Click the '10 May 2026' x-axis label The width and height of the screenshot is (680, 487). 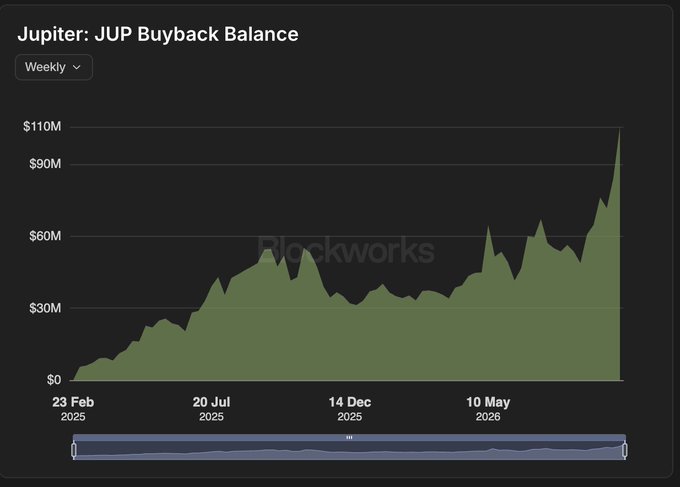[488, 409]
